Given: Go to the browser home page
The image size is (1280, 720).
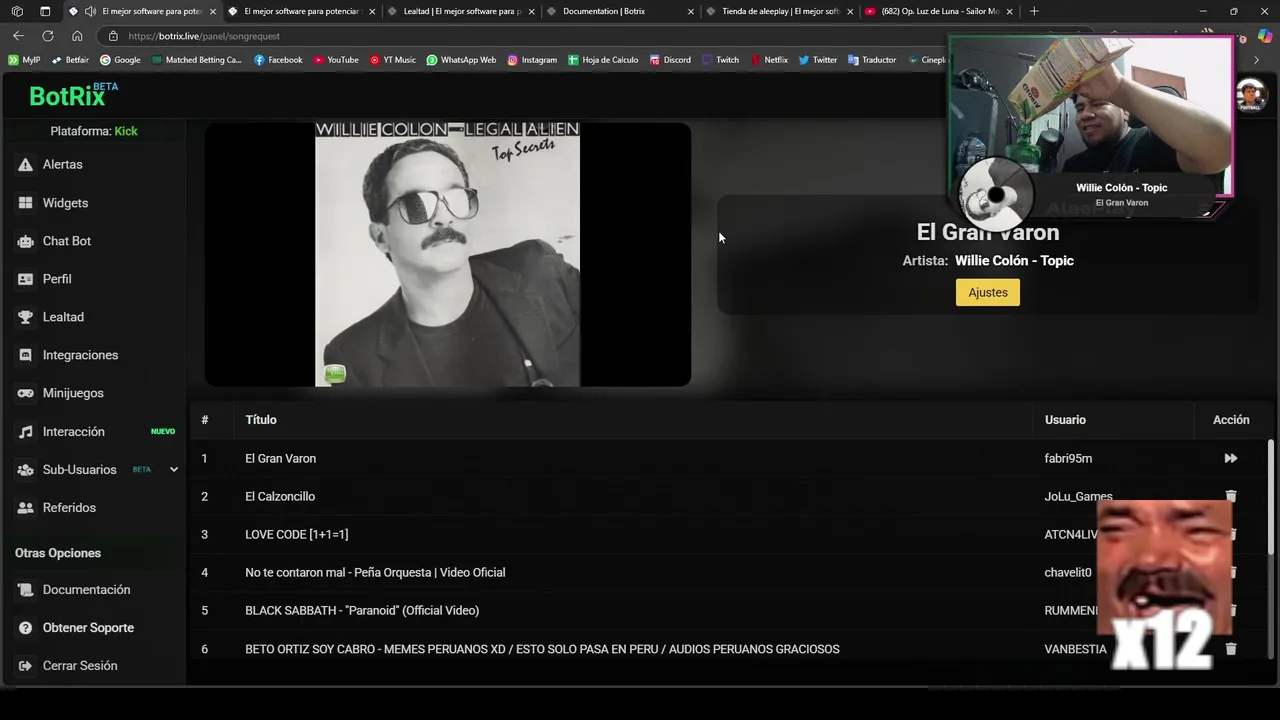Looking at the screenshot, I should (77, 36).
